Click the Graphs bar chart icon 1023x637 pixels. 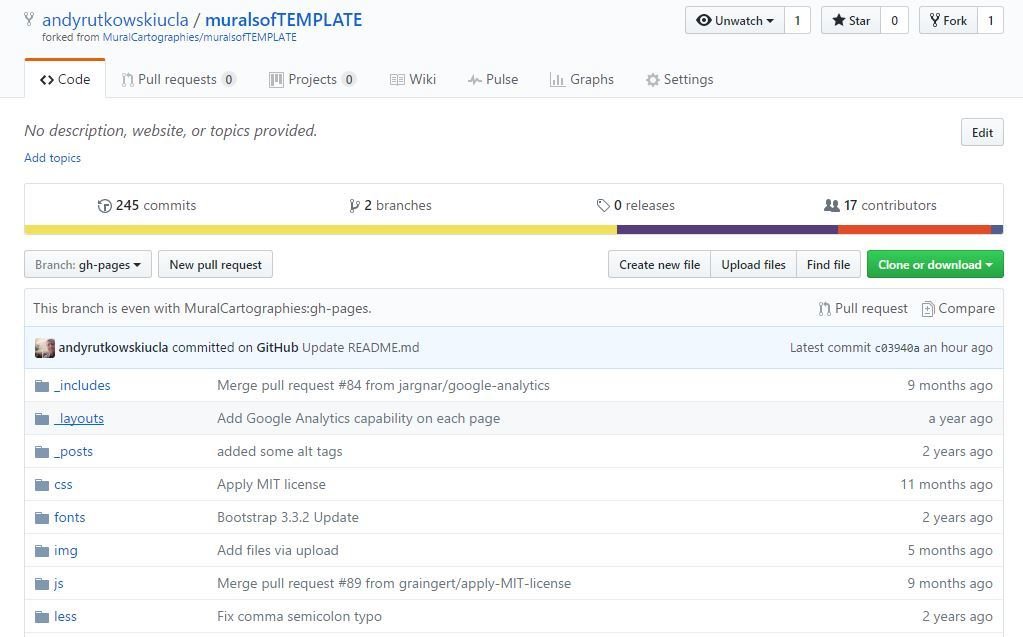tap(557, 80)
